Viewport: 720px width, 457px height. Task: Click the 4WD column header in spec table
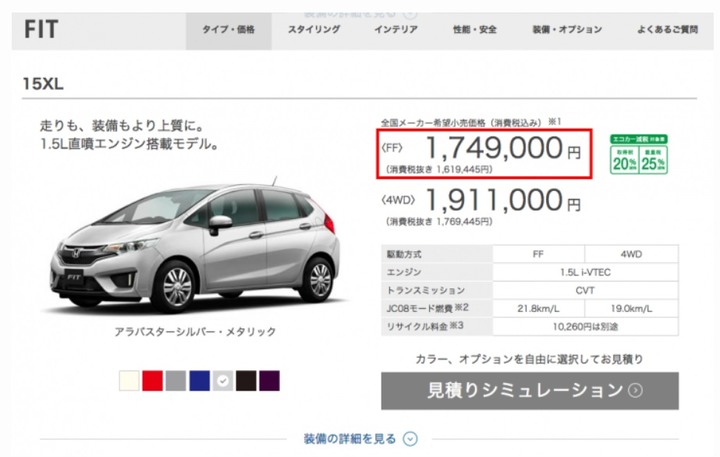pos(631,254)
